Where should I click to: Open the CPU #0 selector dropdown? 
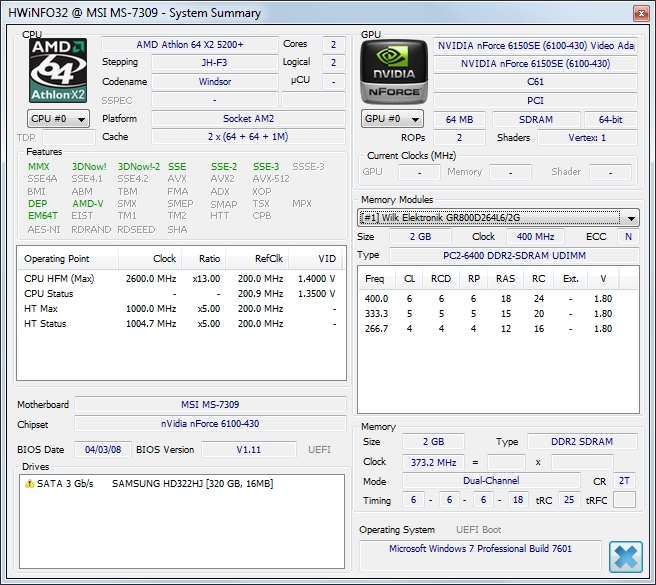58,119
